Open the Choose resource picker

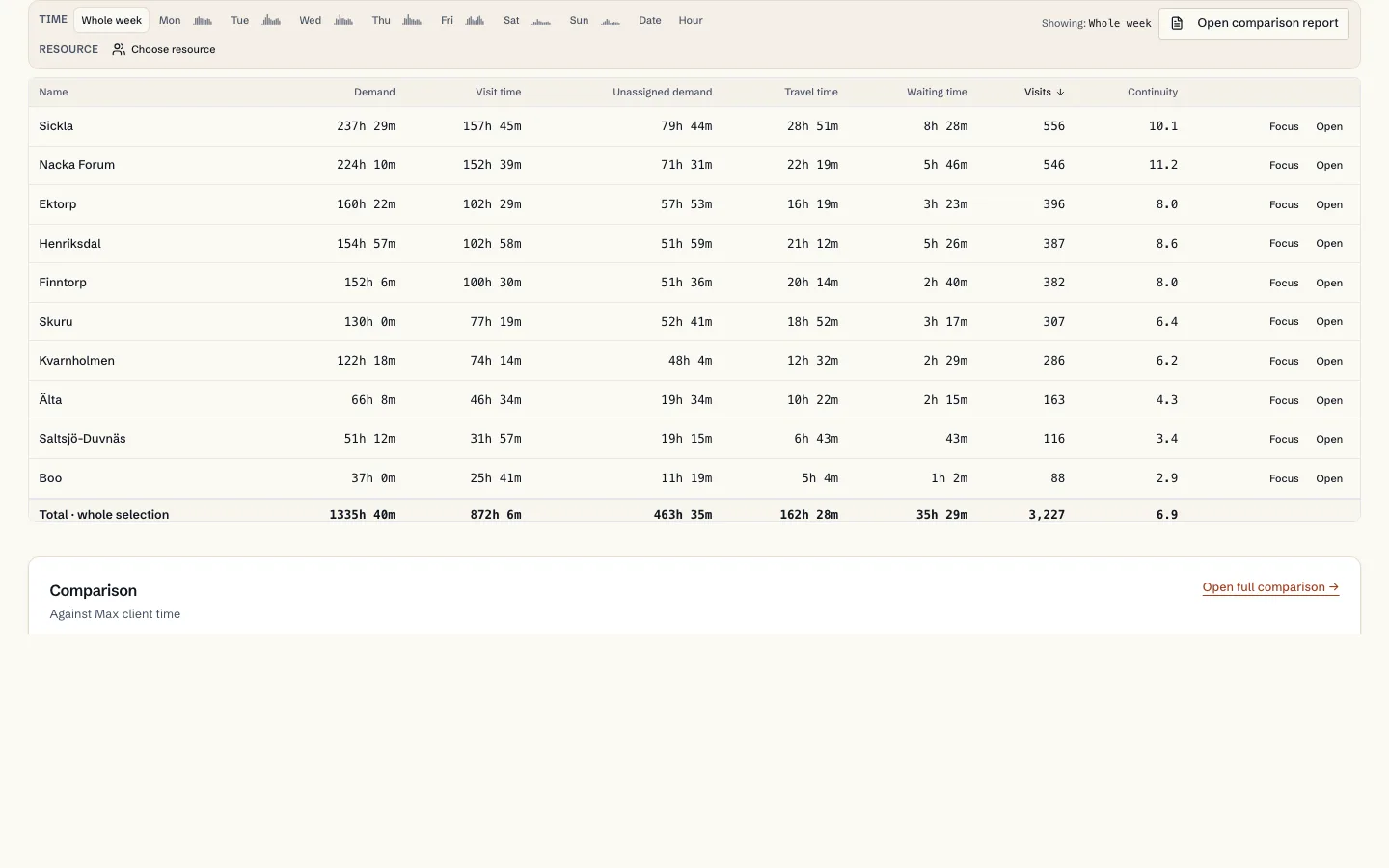click(164, 49)
